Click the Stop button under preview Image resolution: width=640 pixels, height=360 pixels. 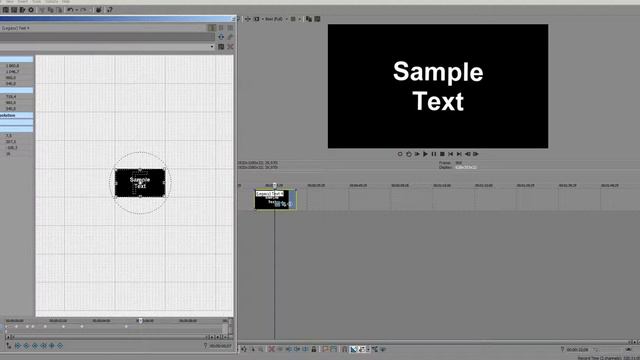[442, 154]
